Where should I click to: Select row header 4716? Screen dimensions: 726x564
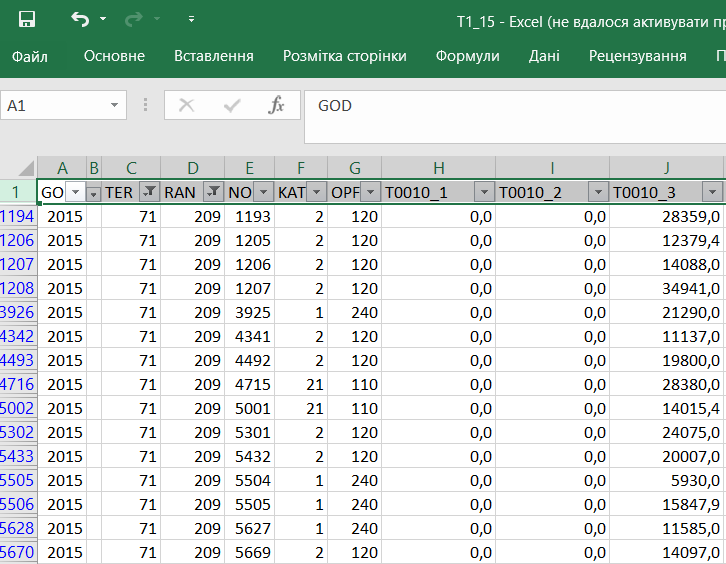[18, 384]
